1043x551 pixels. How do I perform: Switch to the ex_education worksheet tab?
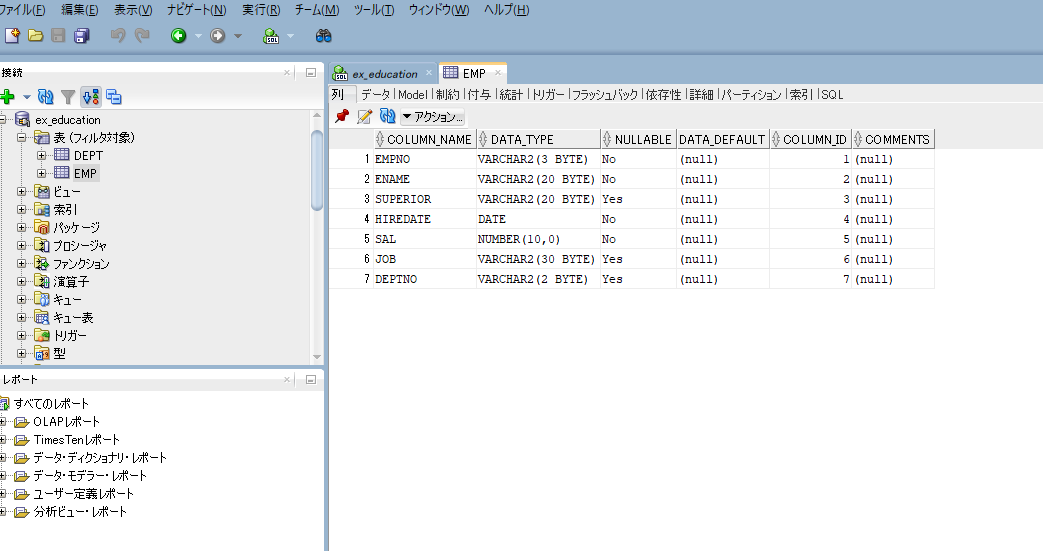384,74
